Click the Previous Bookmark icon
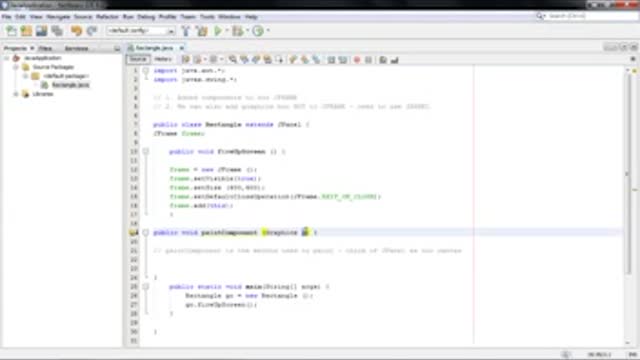This screenshot has width=640, height=360. (x=293, y=60)
